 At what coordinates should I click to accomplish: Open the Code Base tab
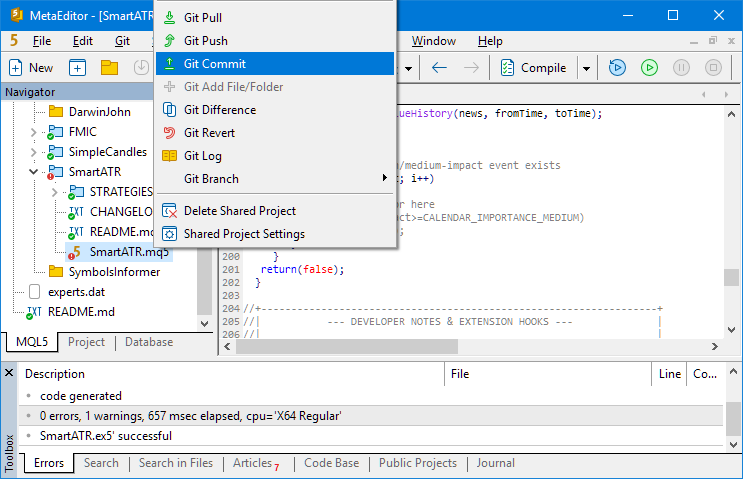(x=332, y=463)
